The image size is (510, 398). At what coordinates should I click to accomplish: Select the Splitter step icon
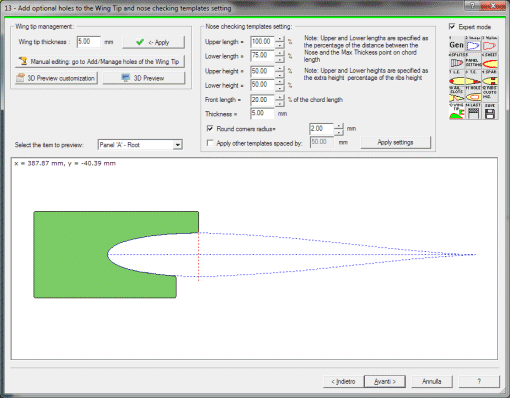pyautogui.click(x=457, y=61)
